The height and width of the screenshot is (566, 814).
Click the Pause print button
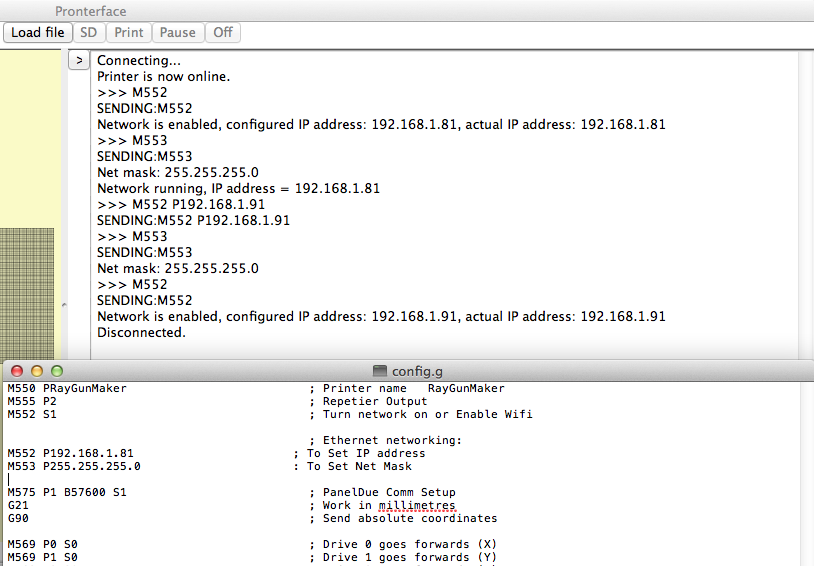[177, 32]
